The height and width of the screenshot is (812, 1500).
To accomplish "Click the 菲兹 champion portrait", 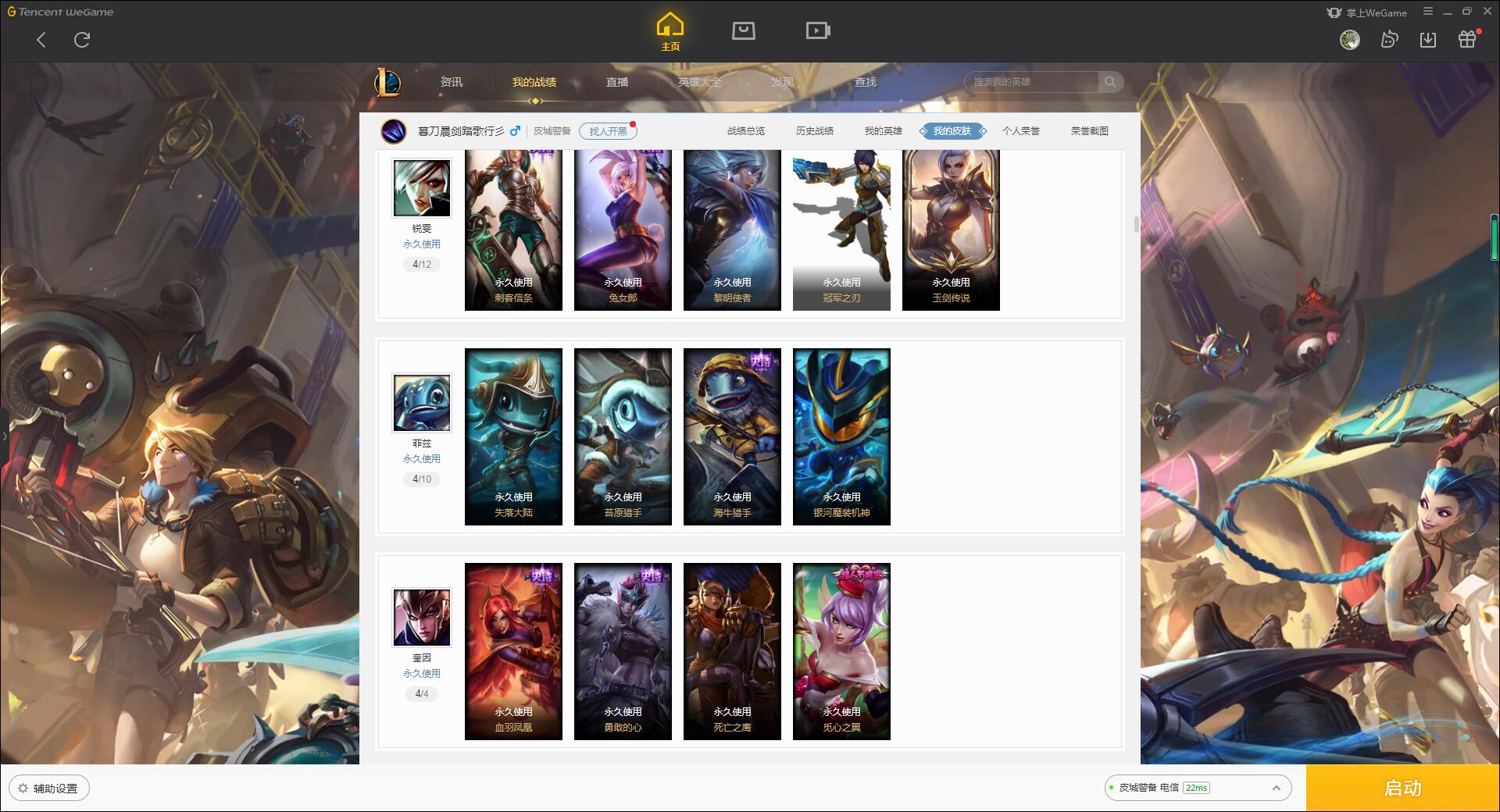I will coord(422,403).
